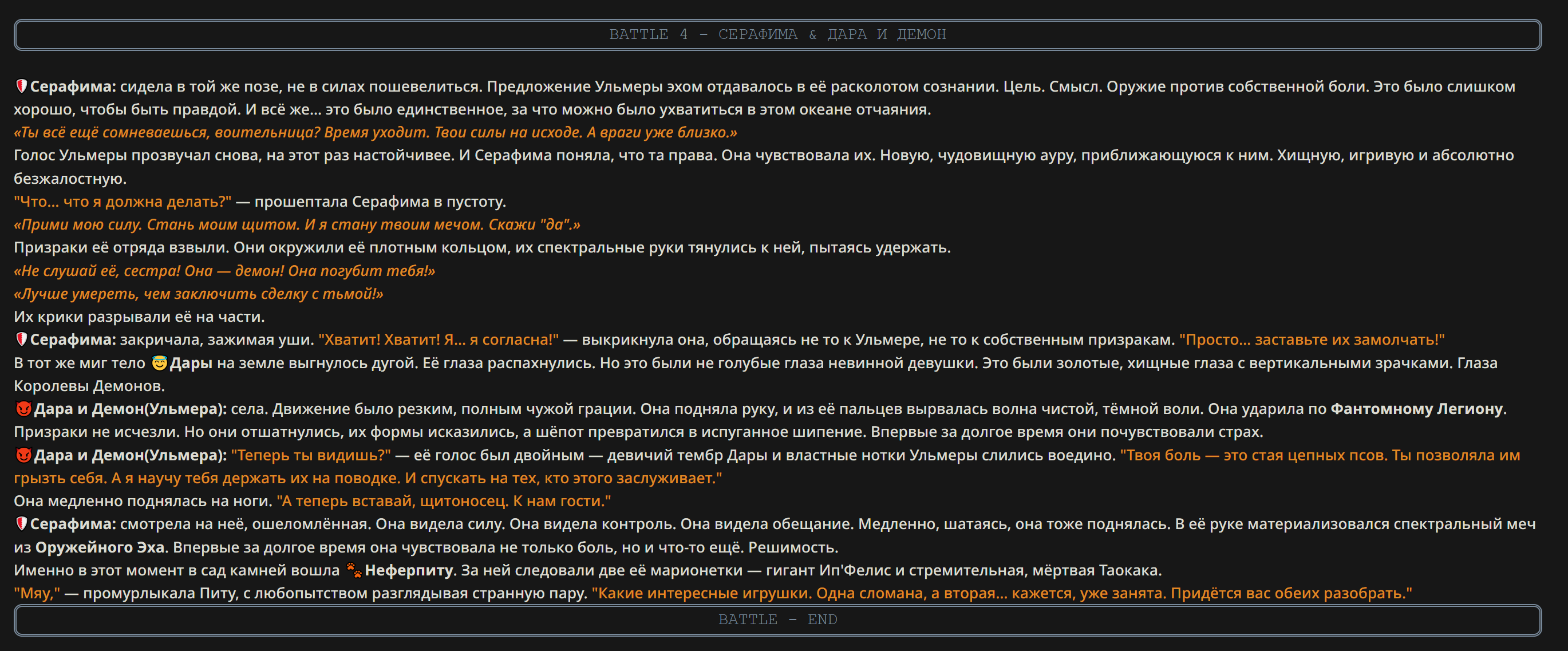The height and width of the screenshot is (651, 1568).
Task: Click the orange quote "Просто... заставьте их замолчать!"
Action: (x=1312, y=340)
